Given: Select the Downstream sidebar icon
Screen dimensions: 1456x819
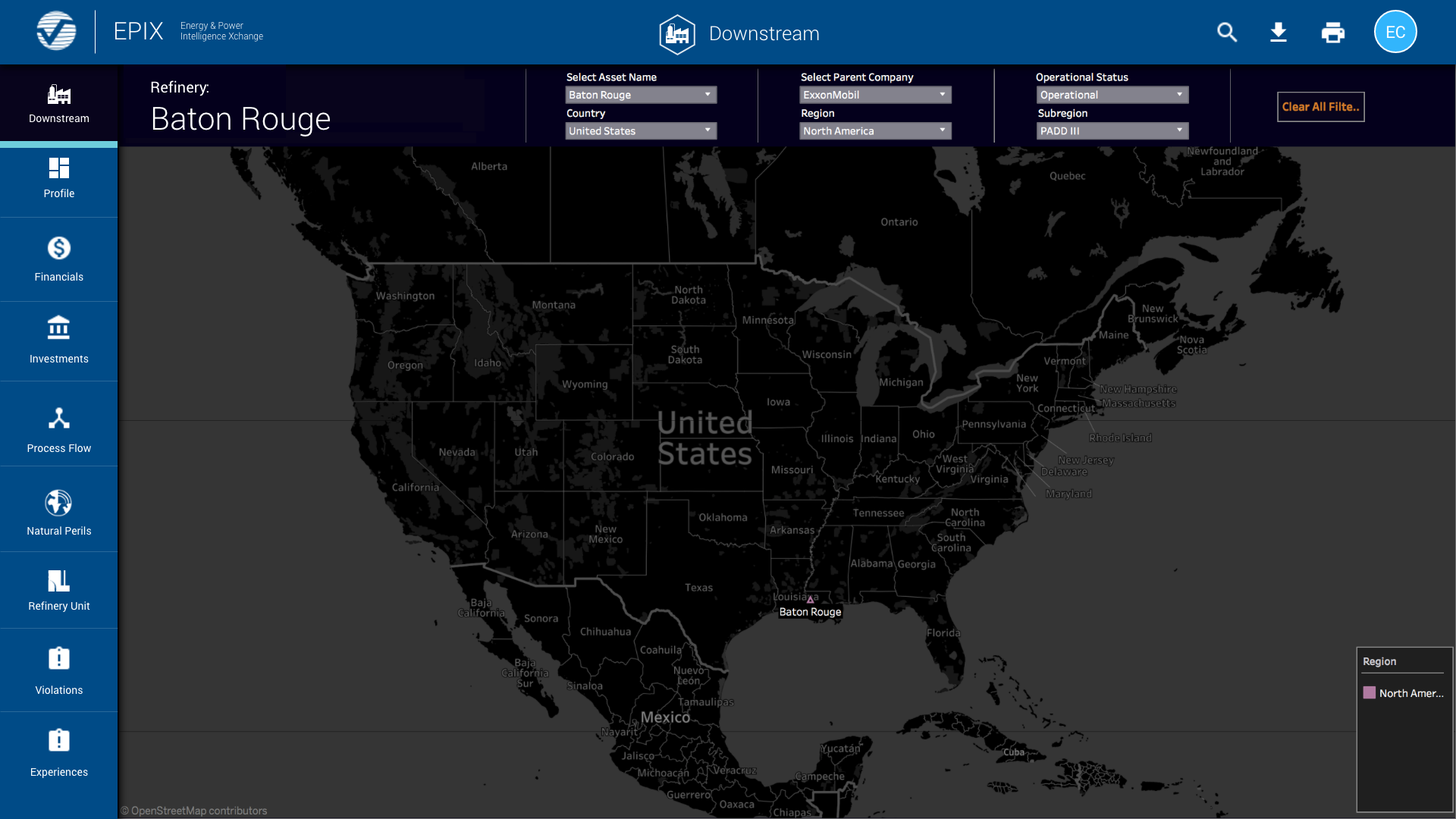Looking at the screenshot, I should click(x=59, y=95).
